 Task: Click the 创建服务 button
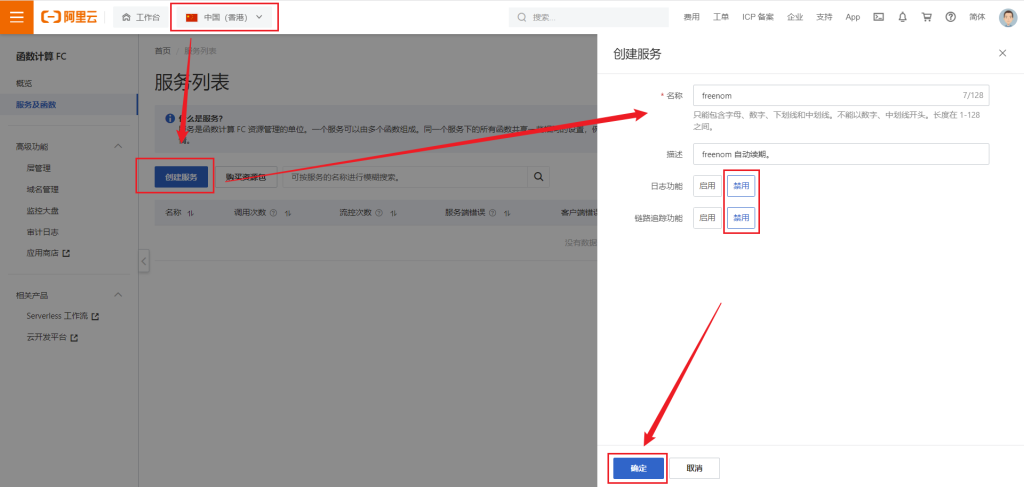pyautogui.click(x=182, y=177)
